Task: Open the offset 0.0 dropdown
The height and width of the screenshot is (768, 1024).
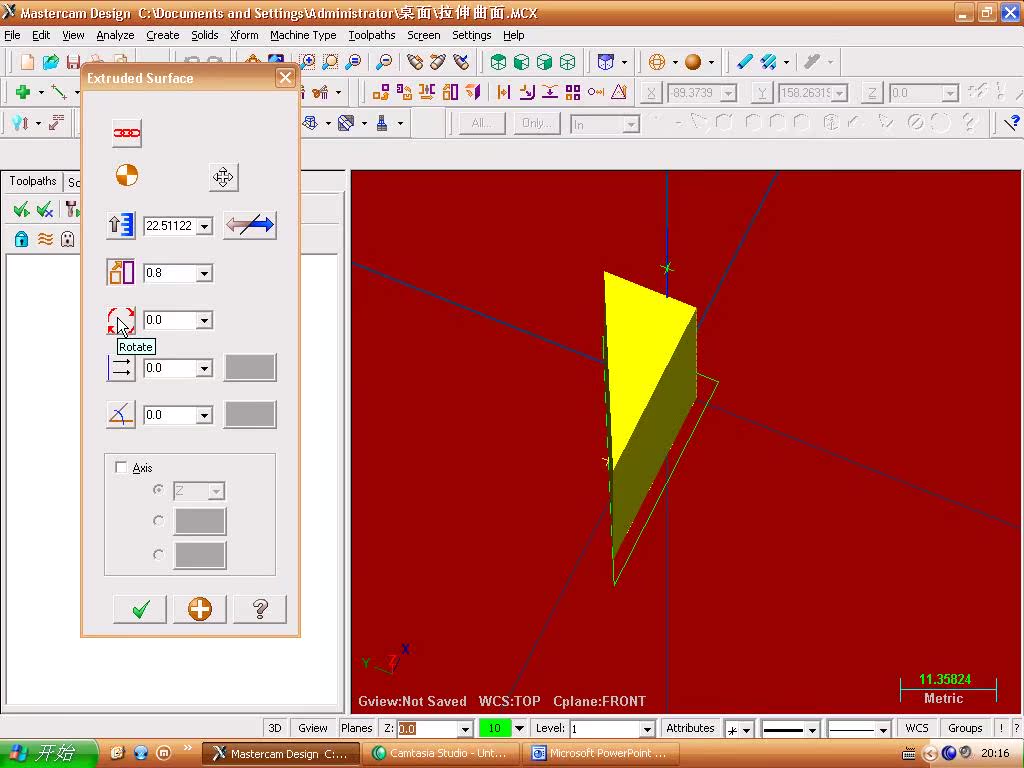Action: 204,368
